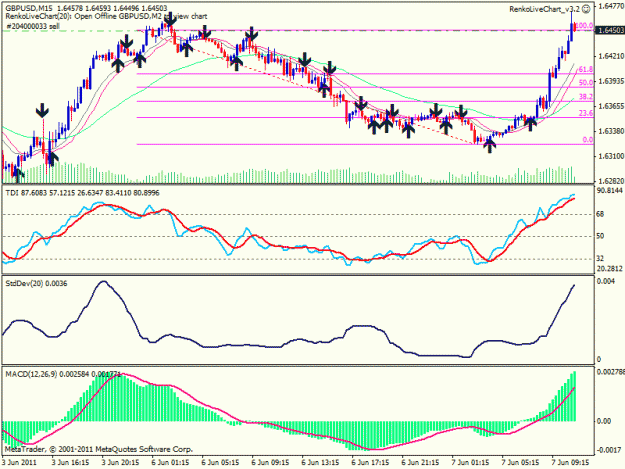The width and height of the screenshot is (625, 469).
Task: Click the smiley face icon beside RenkoLiveChart_v3.2
Action: coord(586,8)
